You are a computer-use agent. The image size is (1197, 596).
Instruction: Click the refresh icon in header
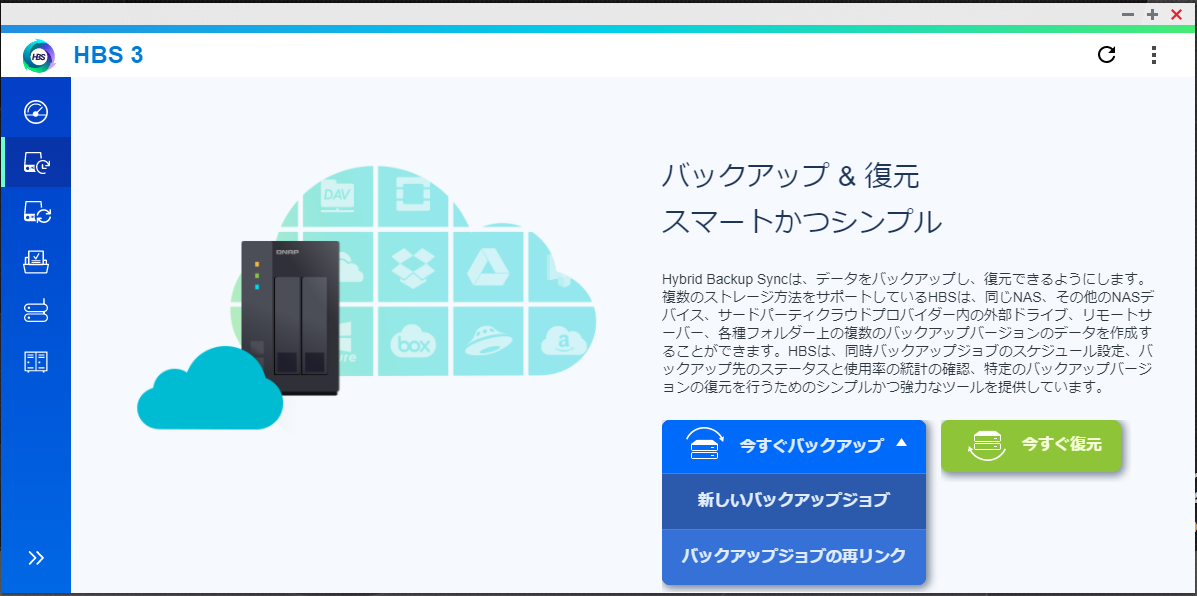(1106, 55)
